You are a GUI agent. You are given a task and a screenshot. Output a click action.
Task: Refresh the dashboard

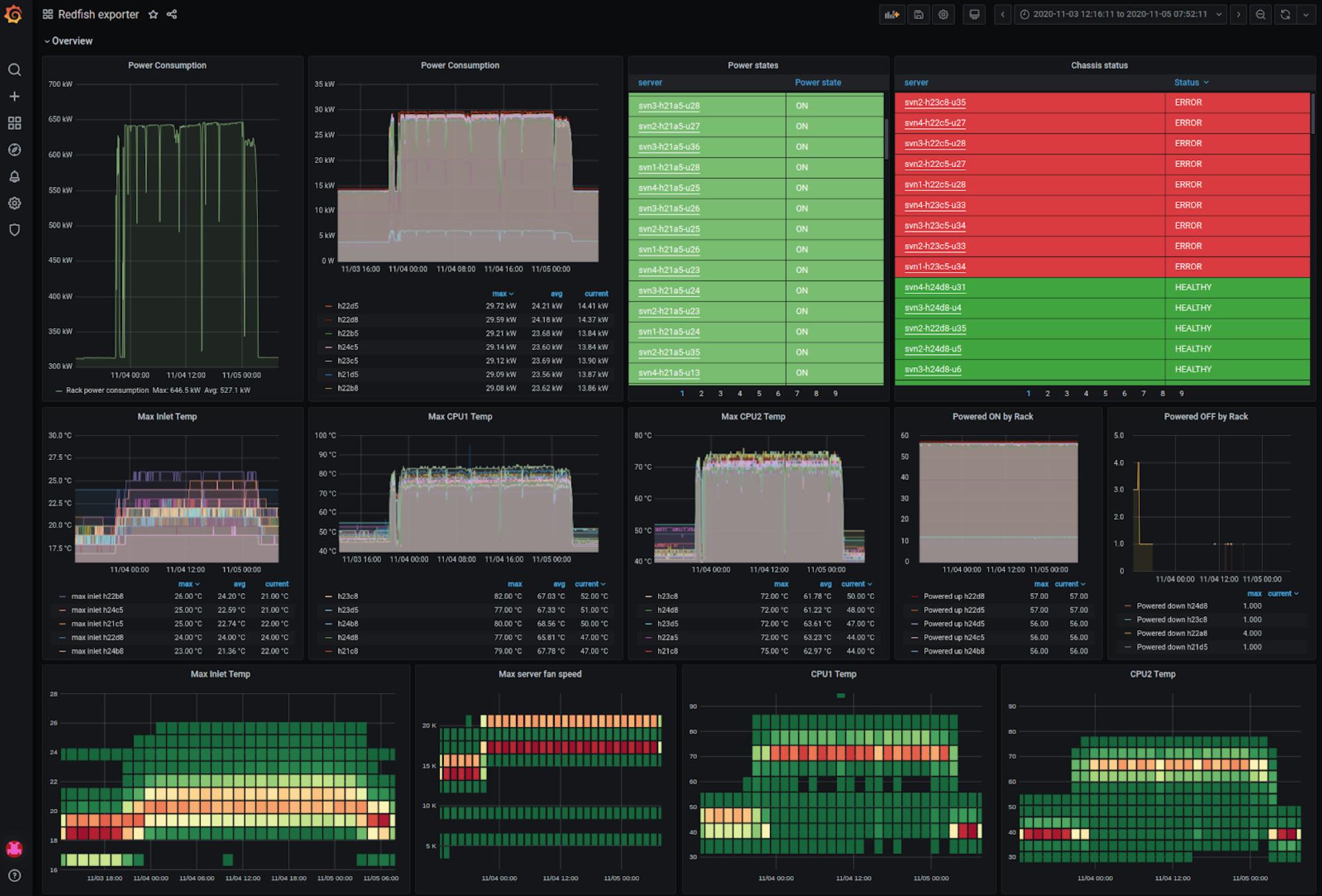coord(1285,14)
